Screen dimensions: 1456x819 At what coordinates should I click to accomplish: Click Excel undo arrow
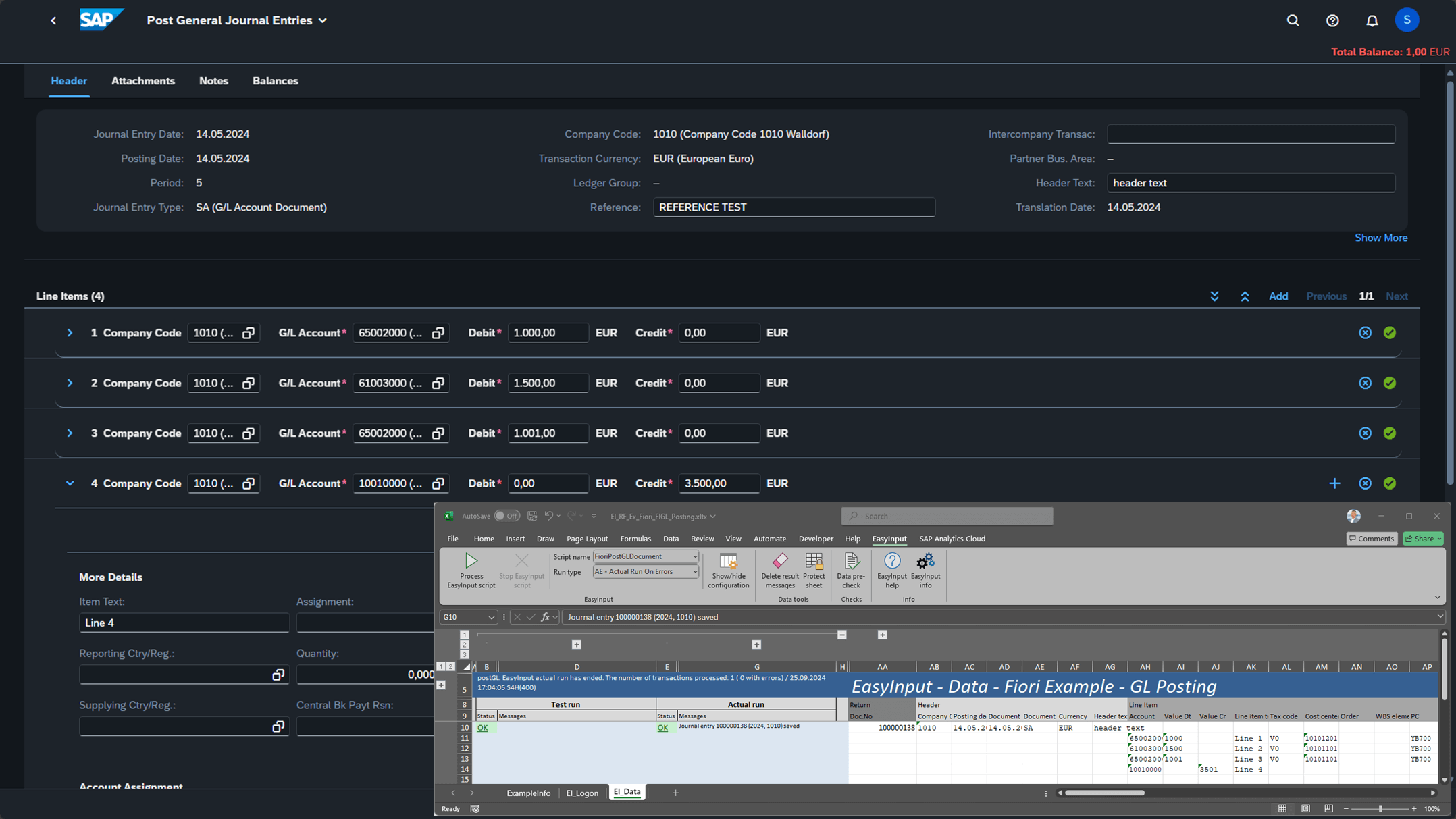click(x=548, y=516)
